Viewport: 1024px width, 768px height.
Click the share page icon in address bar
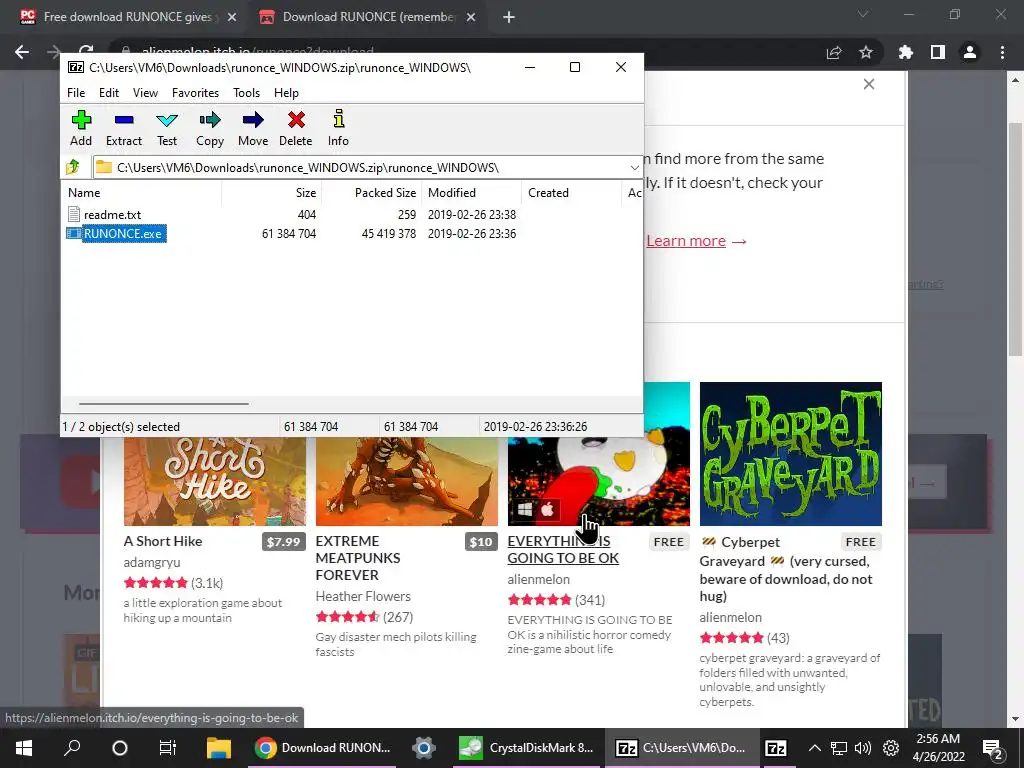tap(834, 53)
